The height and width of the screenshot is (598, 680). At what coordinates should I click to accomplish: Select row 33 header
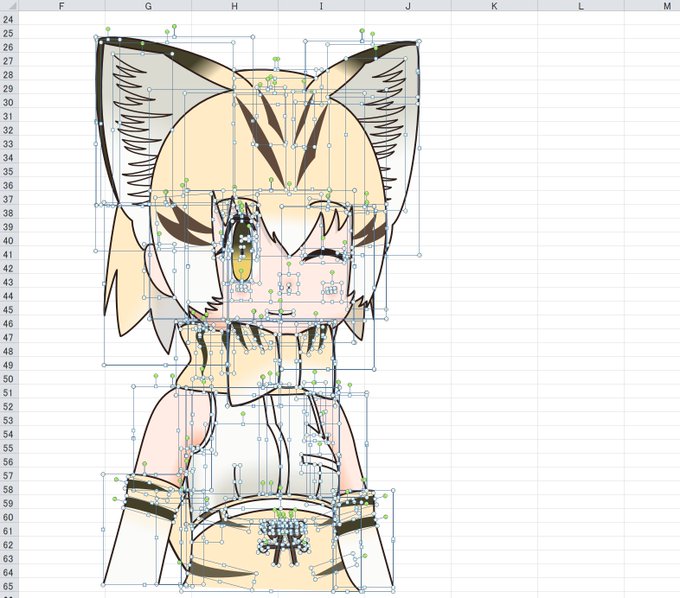[9, 144]
